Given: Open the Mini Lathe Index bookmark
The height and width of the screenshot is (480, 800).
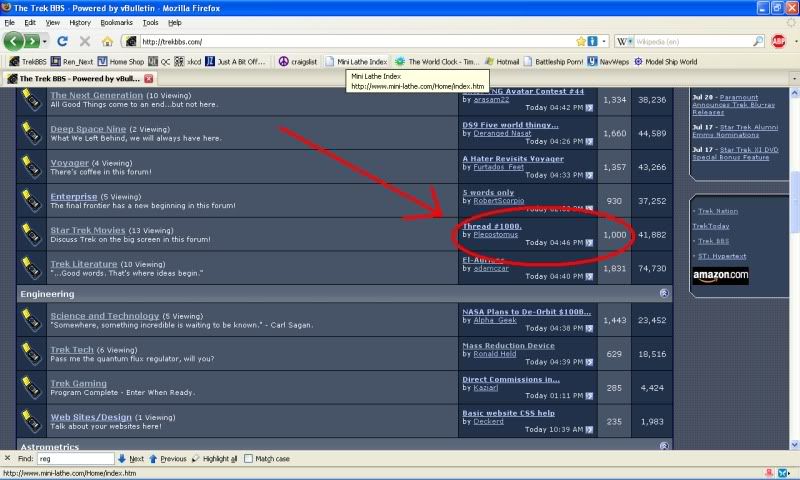Looking at the screenshot, I should 356,62.
